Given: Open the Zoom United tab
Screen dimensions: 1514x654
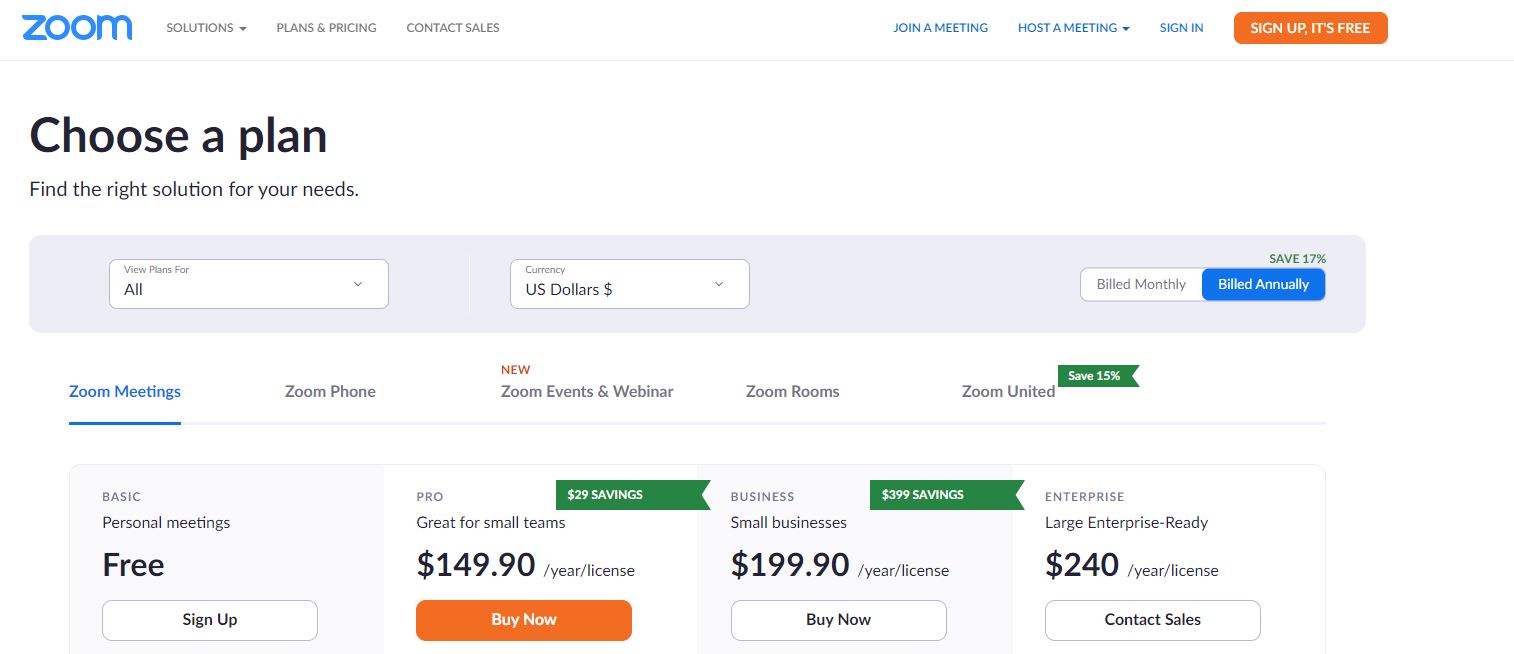Looking at the screenshot, I should (1008, 391).
